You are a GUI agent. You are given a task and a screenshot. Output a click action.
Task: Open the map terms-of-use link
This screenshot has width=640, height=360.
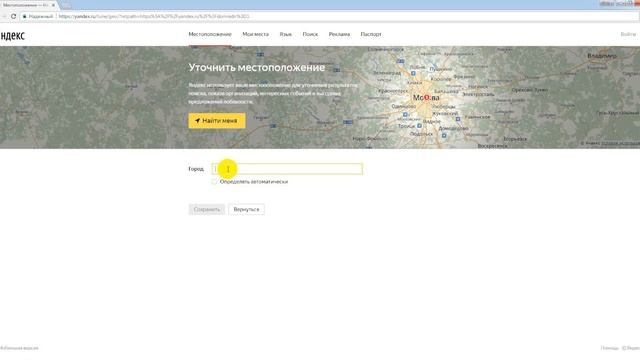[x=620, y=143]
